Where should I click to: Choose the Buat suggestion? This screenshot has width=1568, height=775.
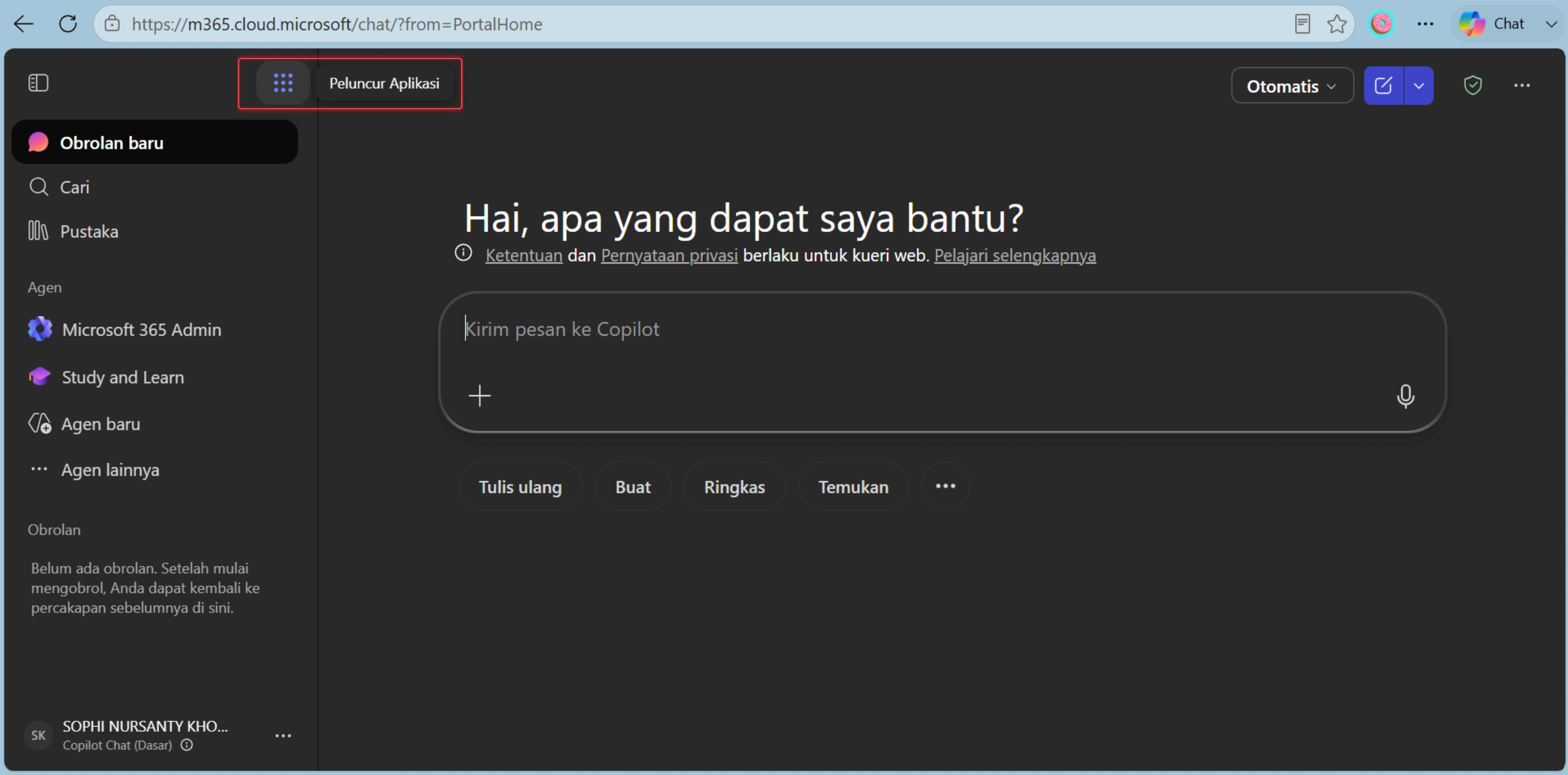tap(633, 486)
